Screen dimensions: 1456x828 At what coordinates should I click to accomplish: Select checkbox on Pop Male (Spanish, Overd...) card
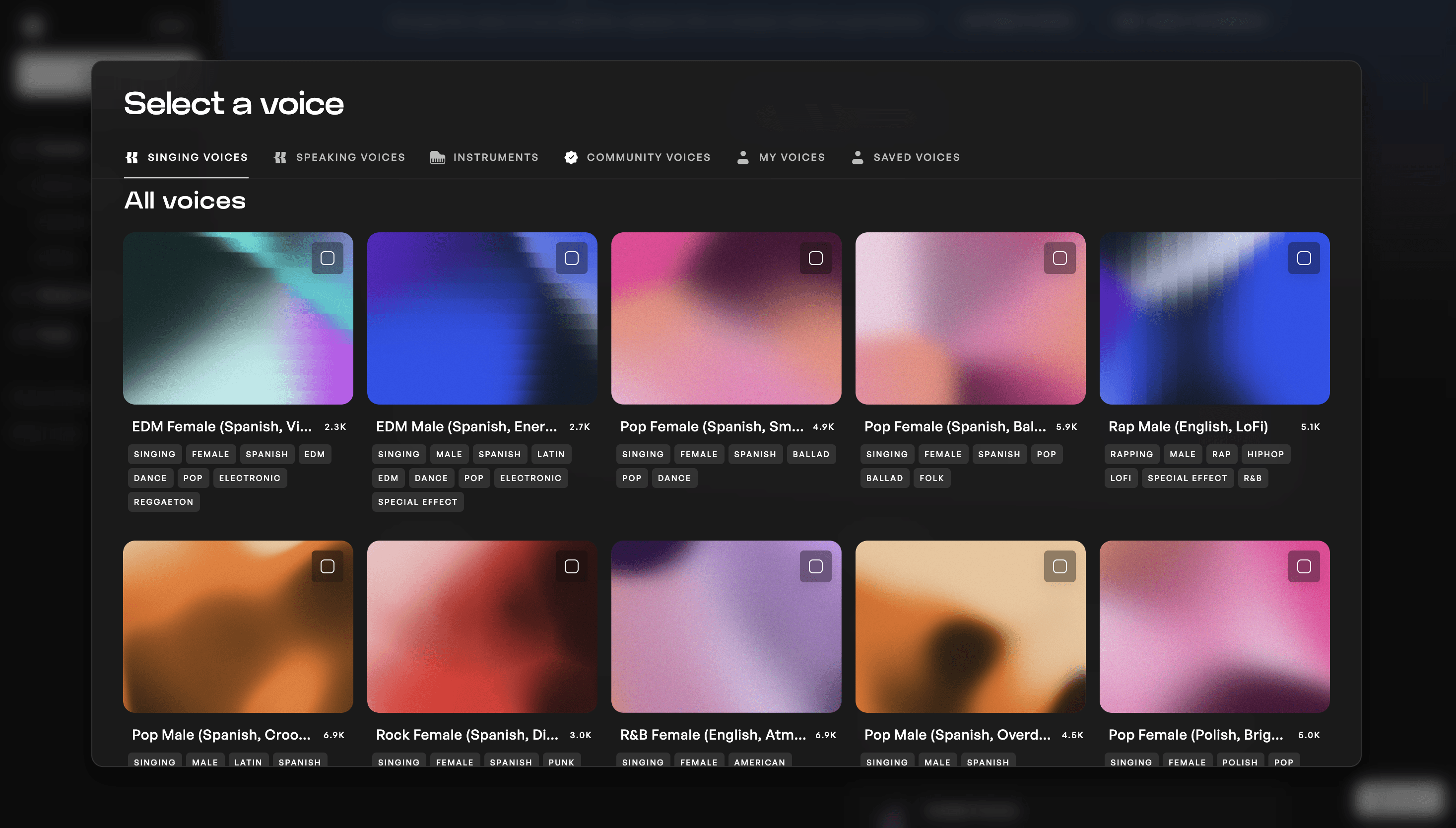pos(1059,566)
